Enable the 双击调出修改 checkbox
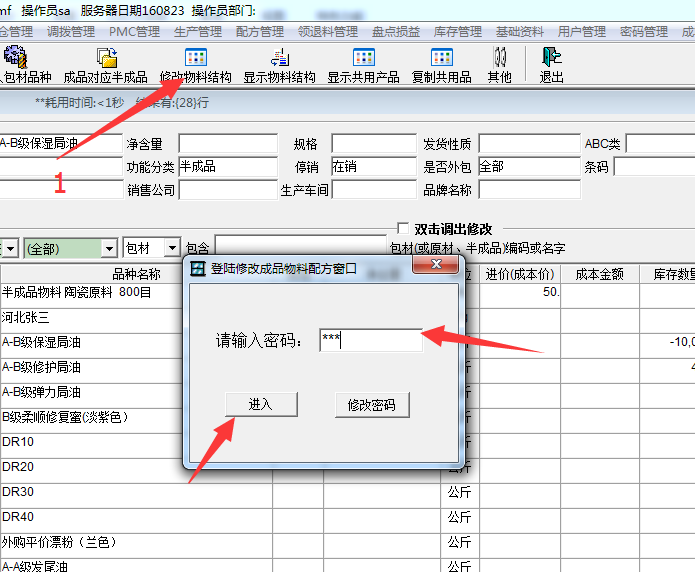The width and height of the screenshot is (695, 572). coord(403,229)
